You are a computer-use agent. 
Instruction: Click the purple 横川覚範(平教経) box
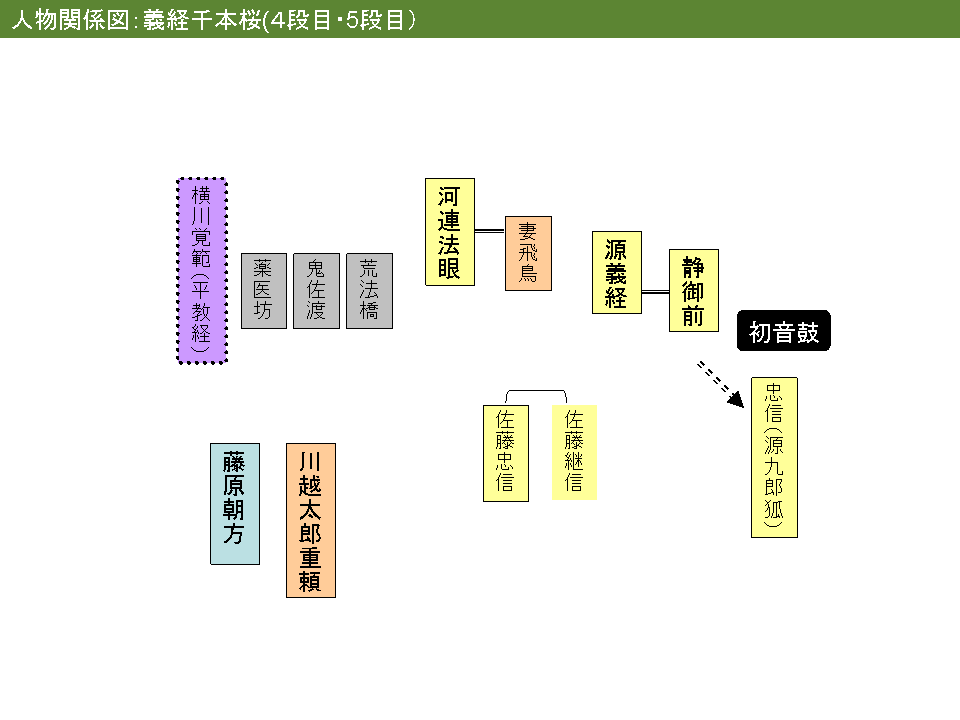tap(202, 271)
